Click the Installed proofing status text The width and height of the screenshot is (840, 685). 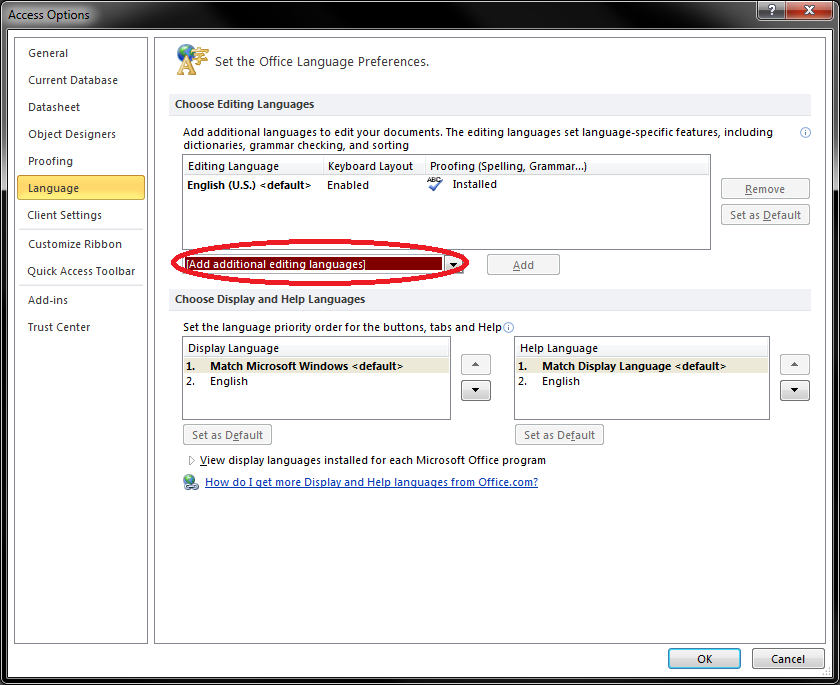point(474,184)
